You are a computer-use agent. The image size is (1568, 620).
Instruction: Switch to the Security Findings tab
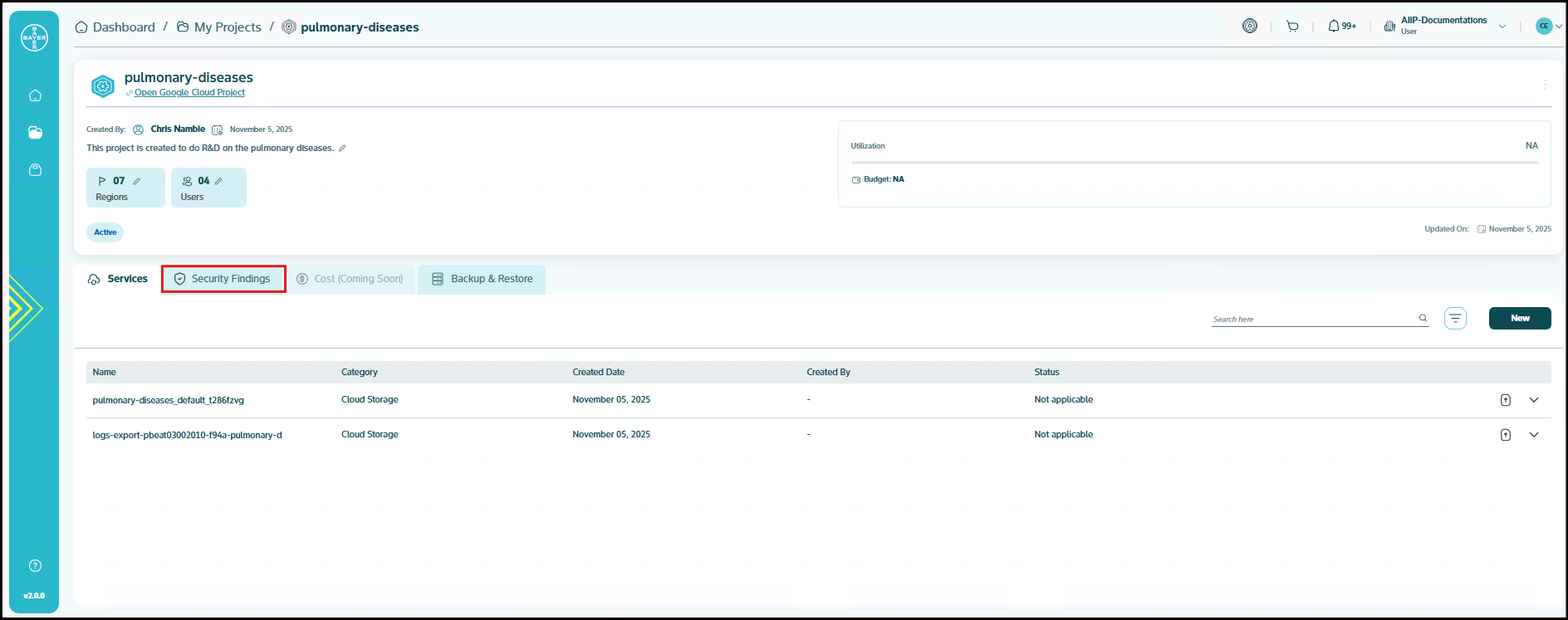[x=223, y=279]
